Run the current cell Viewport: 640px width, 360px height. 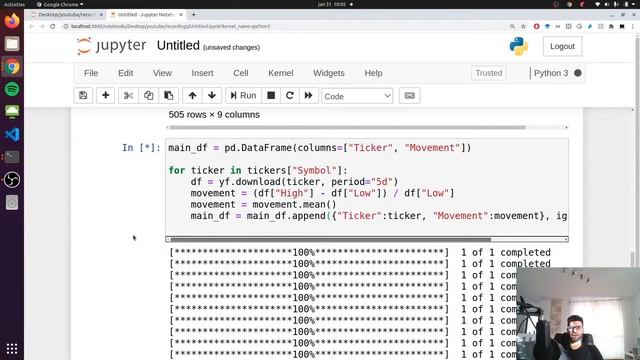point(243,96)
